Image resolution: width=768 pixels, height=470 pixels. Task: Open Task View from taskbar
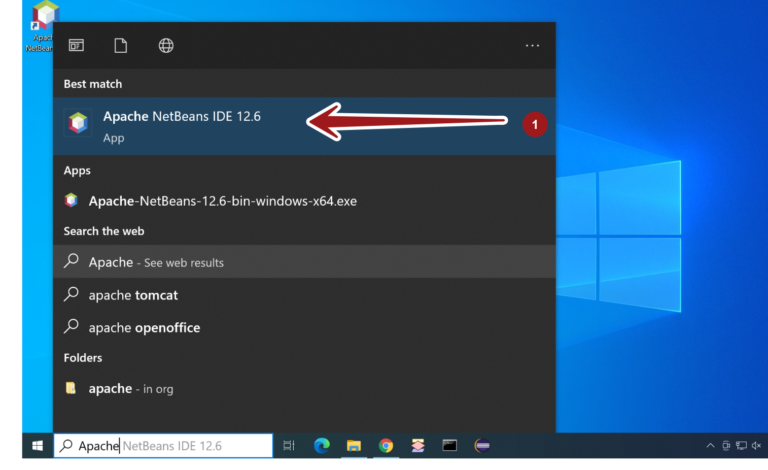(x=289, y=446)
